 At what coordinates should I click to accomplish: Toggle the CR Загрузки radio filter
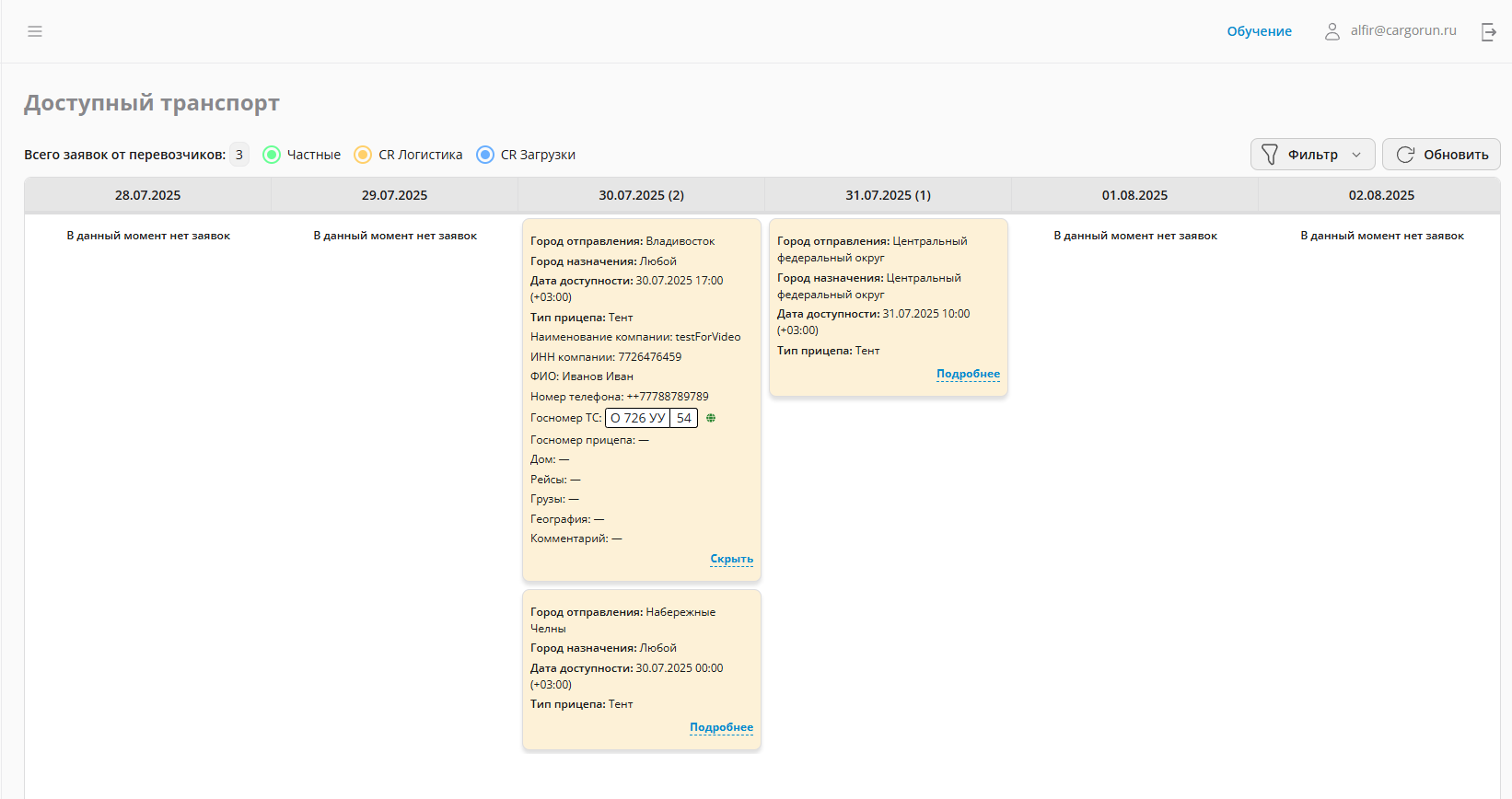[485, 155]
